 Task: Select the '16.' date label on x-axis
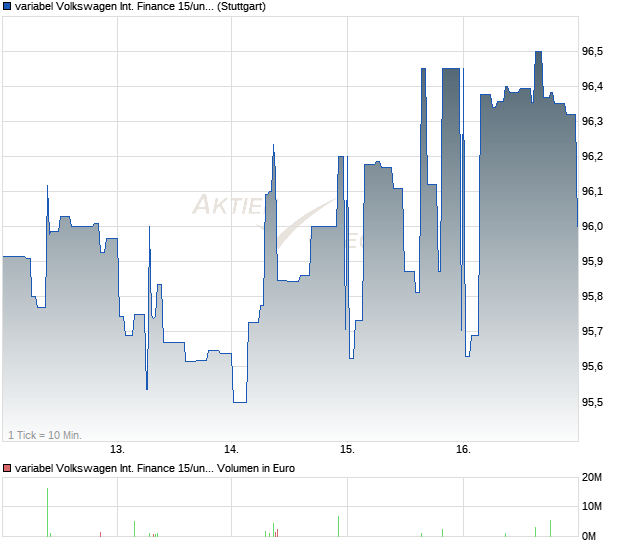[462, 449]
